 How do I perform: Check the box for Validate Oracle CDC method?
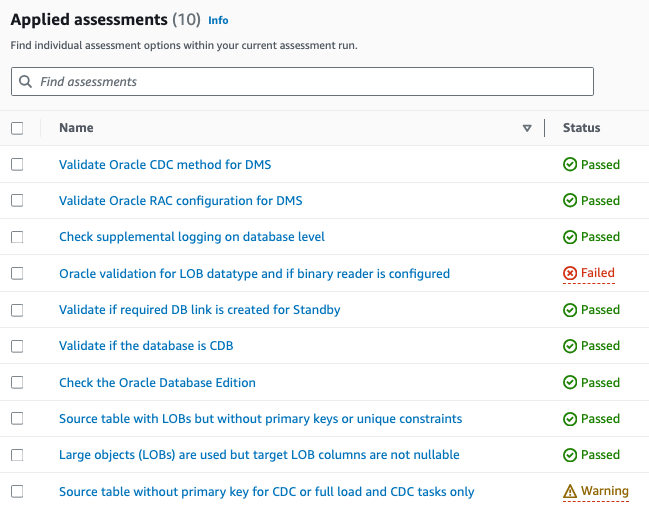tap(17, 164)
